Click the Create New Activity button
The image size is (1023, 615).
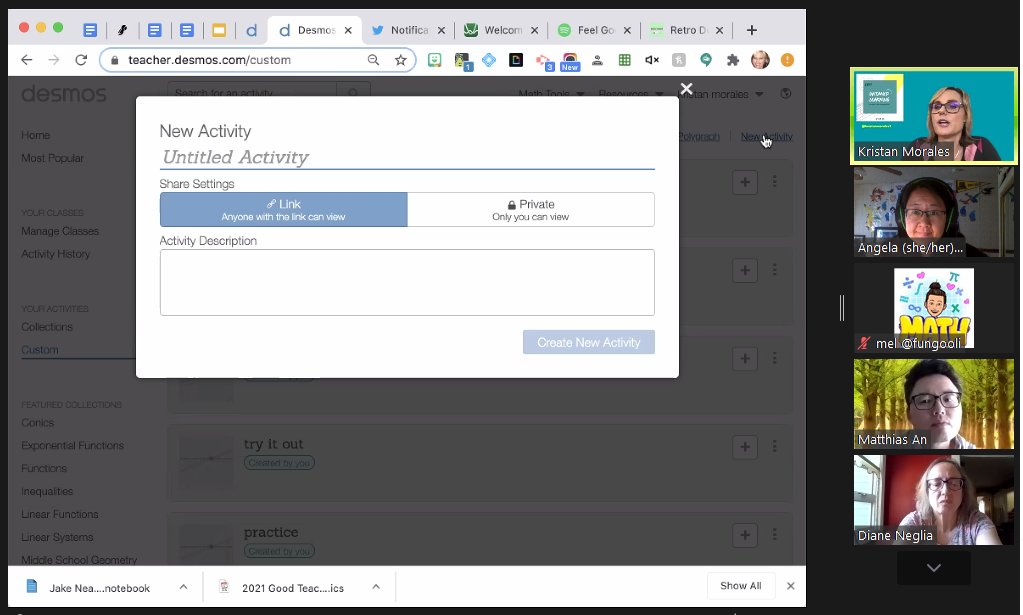588,342
